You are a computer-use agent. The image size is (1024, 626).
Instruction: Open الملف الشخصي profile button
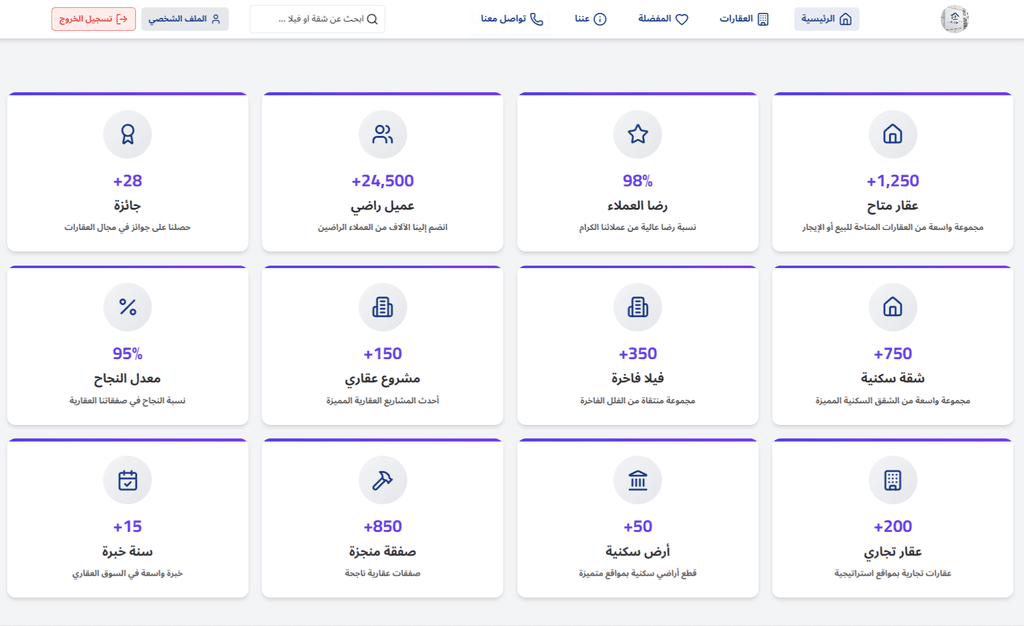(x=185, y=19)
